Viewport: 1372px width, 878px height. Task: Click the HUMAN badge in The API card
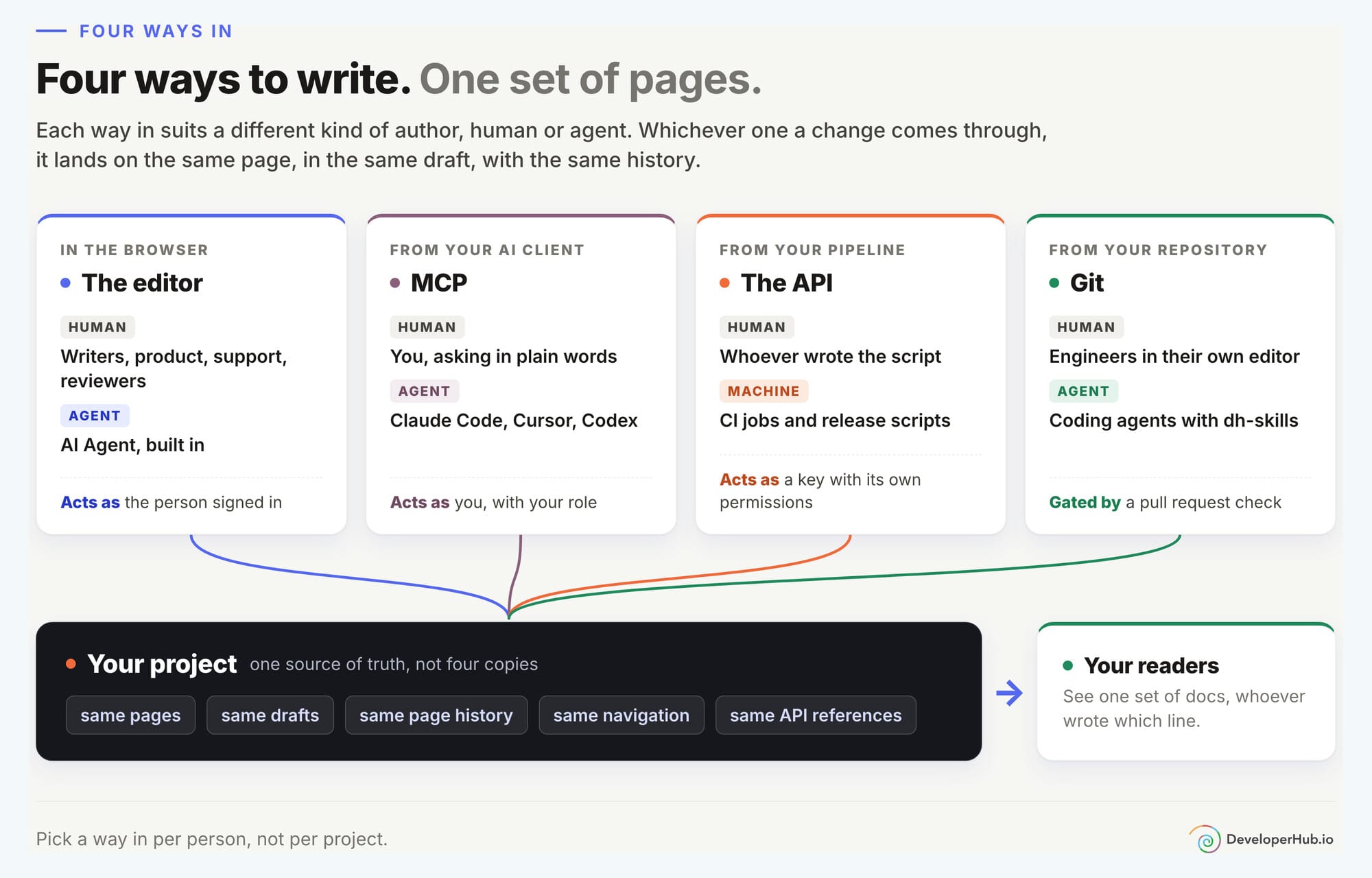click(x=757, y=327)
